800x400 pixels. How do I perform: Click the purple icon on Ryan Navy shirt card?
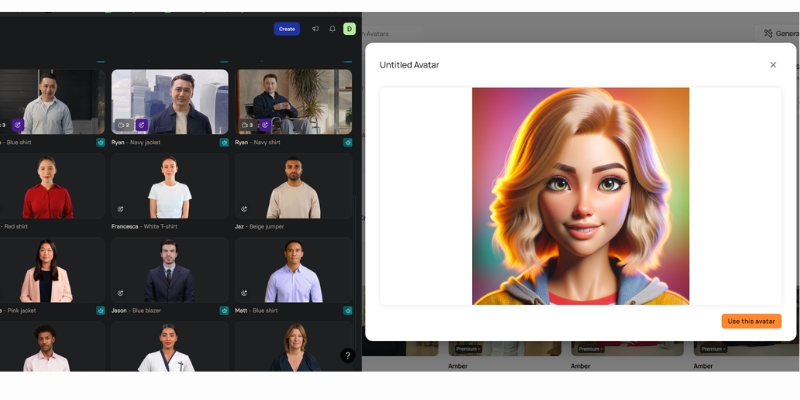(265, 125)
